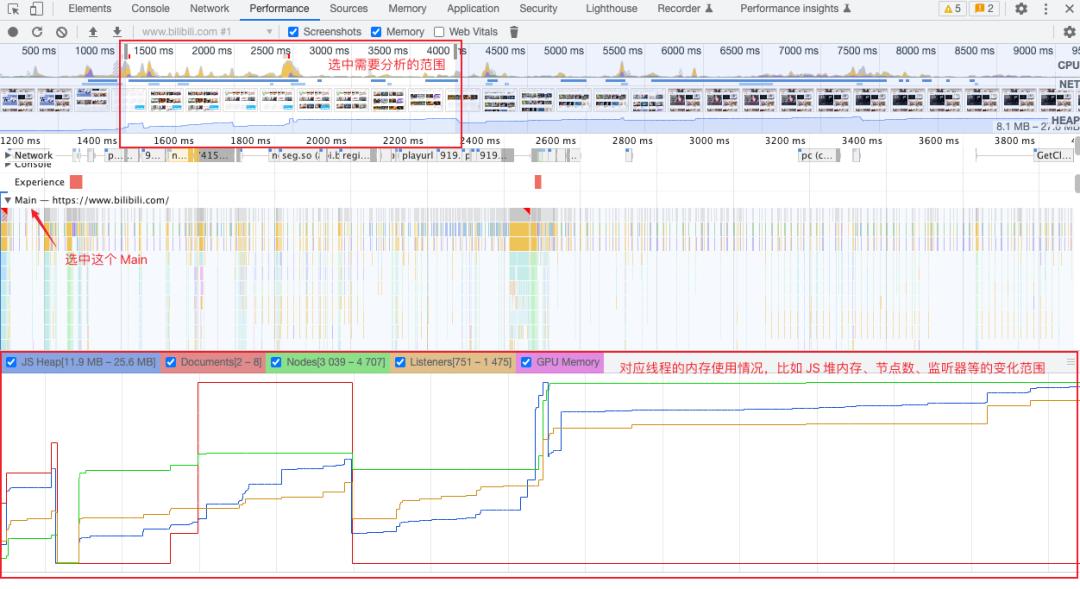Click the load profile upload icon
This screenshot has width=1080, height=589.
coord(93,32)
